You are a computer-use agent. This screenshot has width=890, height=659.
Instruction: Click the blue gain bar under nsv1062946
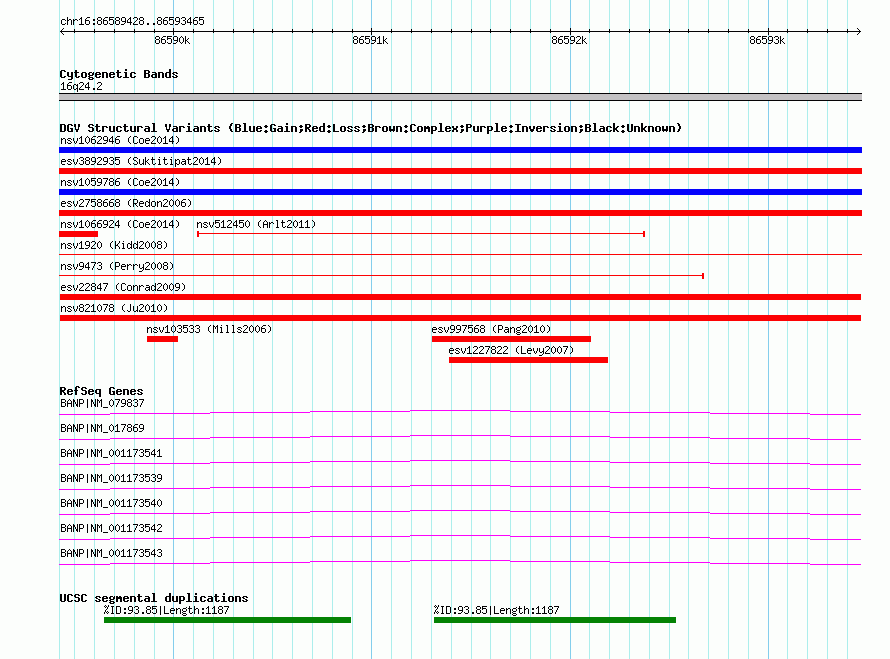click(460, 150)
